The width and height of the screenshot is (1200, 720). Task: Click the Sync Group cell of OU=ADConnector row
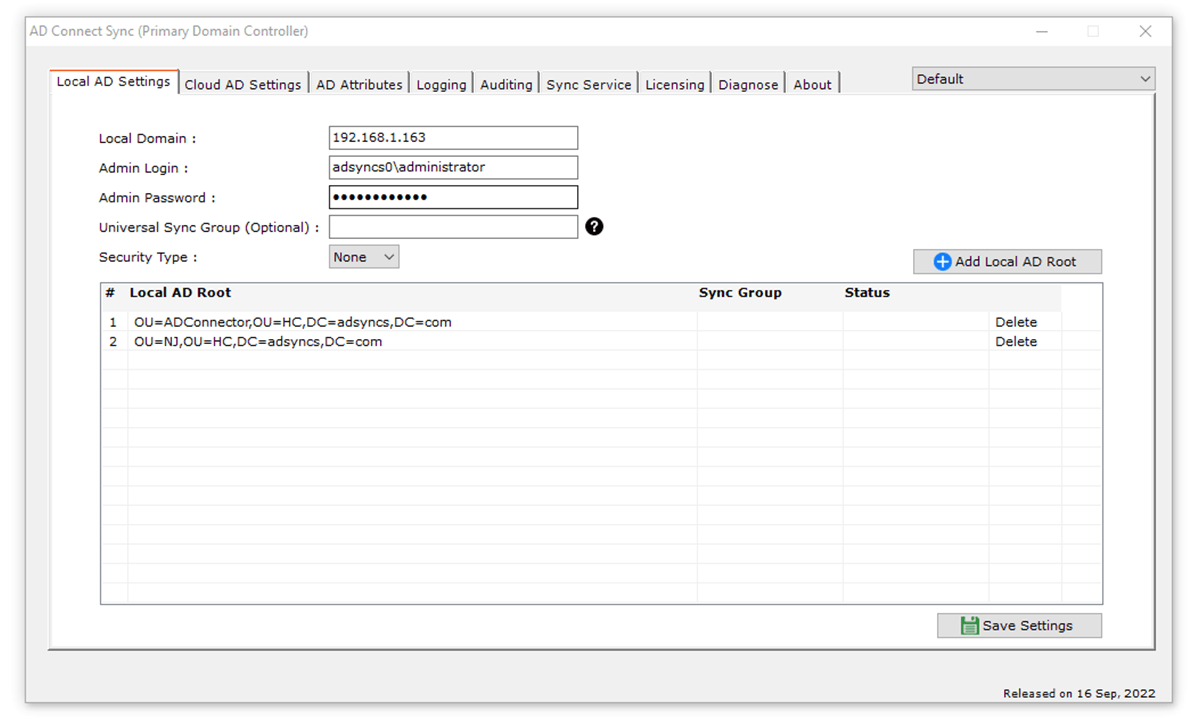tap(770, 322)
